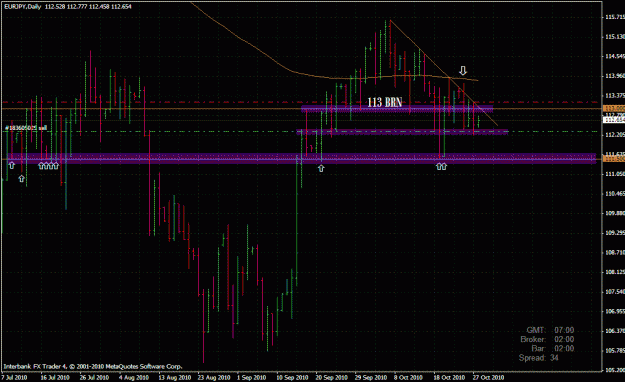Click the EURJPY,Daily chart title
625x382 pixels.
click(23, 6)
